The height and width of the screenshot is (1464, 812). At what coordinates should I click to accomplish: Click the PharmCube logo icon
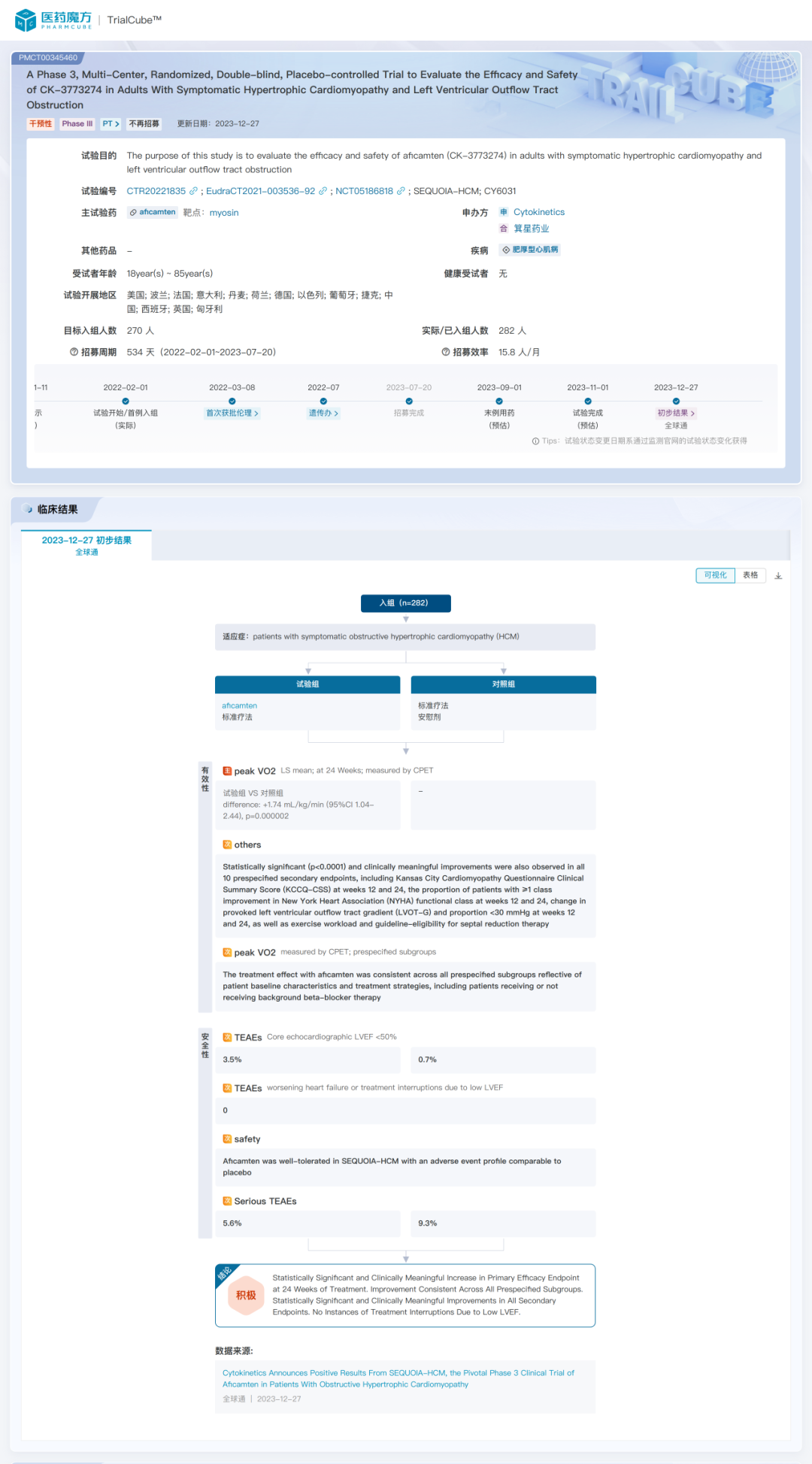(26, 20)
